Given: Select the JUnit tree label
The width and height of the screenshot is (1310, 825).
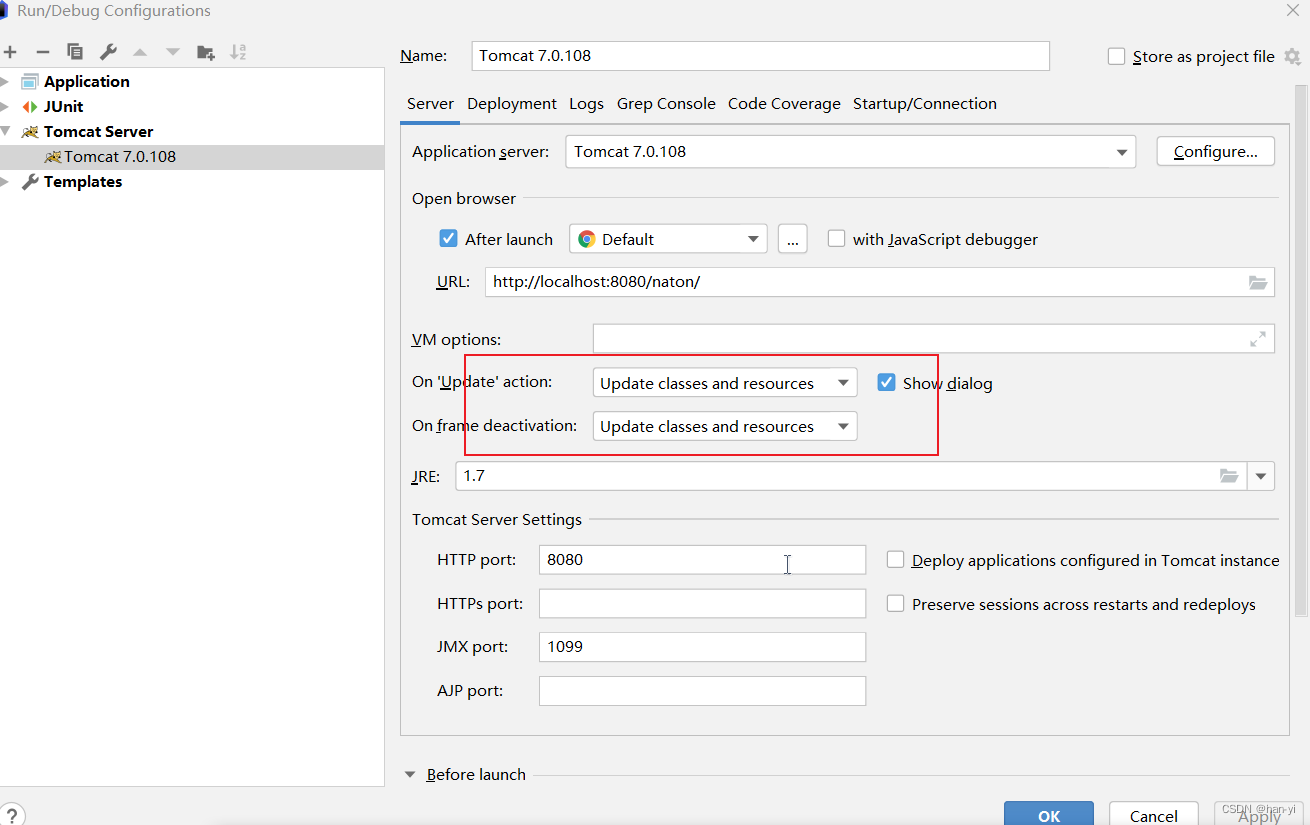Looking at the screenshot, I should (x=64, y=107).
